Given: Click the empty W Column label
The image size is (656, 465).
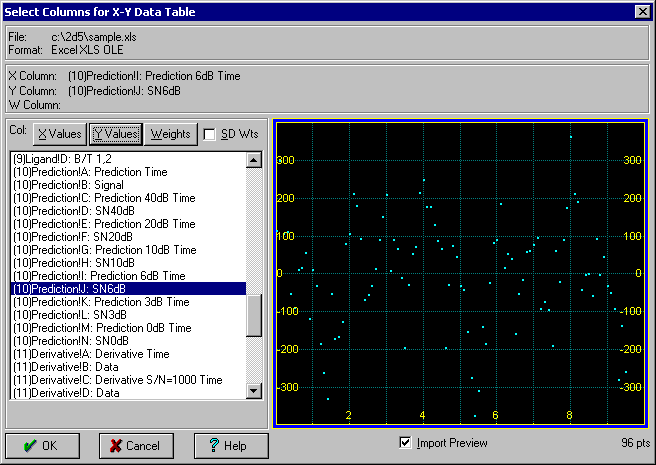Looking at the screenshot, I should tap(34, 105).
